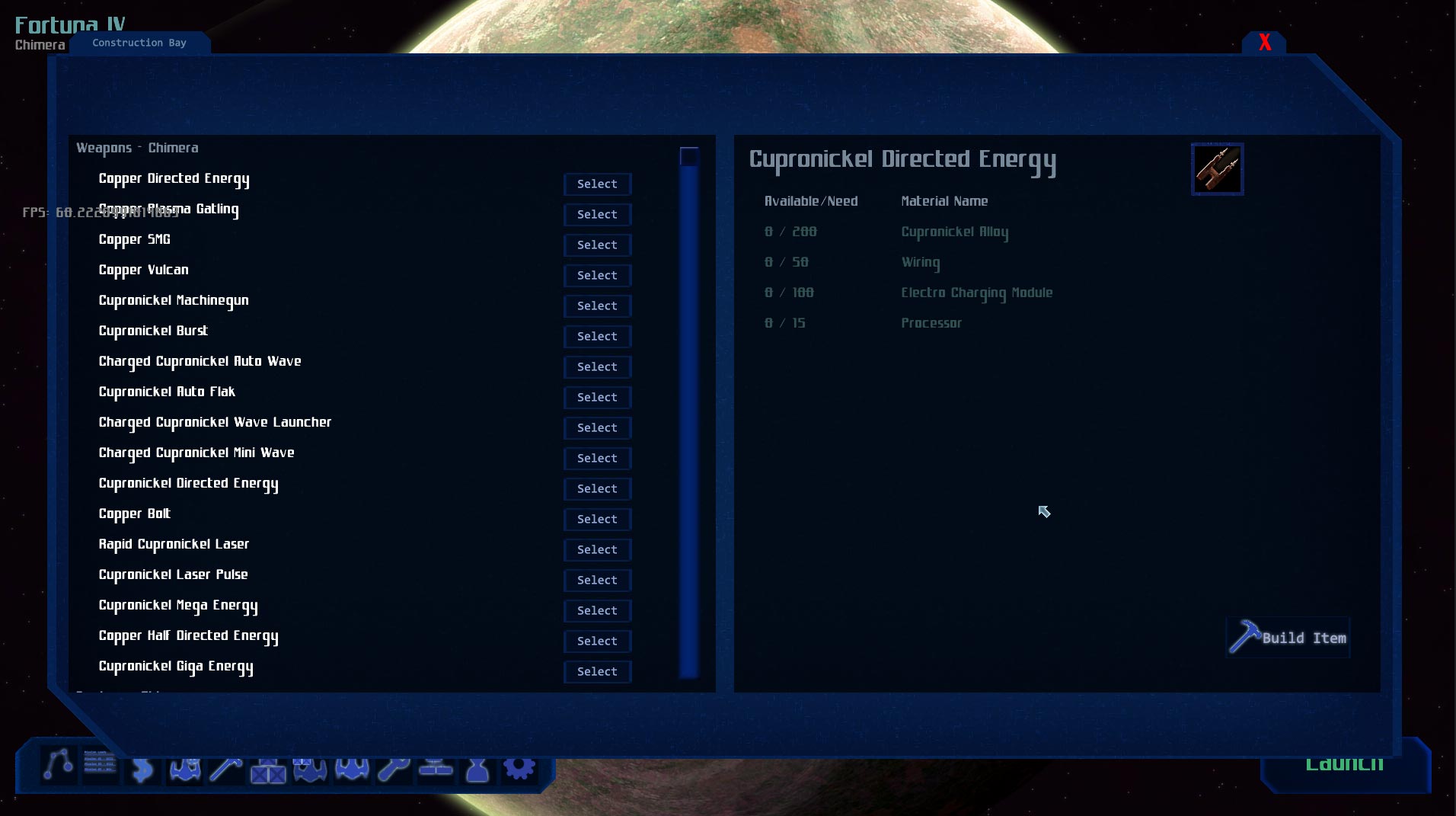
Task: Click 'Cupronickel Directed Energy' in the weapons list
Action: pyautogui.click(x=189, y=484)
